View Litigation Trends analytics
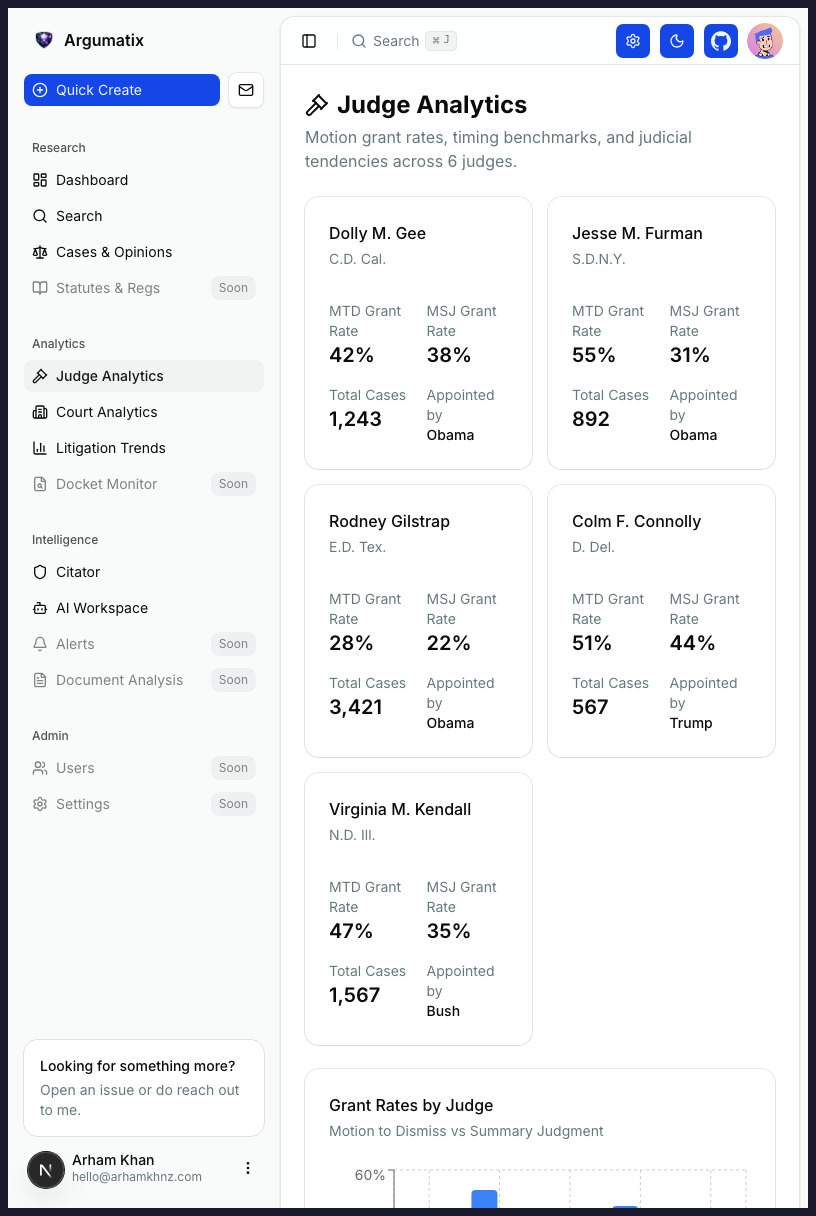The image size is (816, 1216). point(110,448)
